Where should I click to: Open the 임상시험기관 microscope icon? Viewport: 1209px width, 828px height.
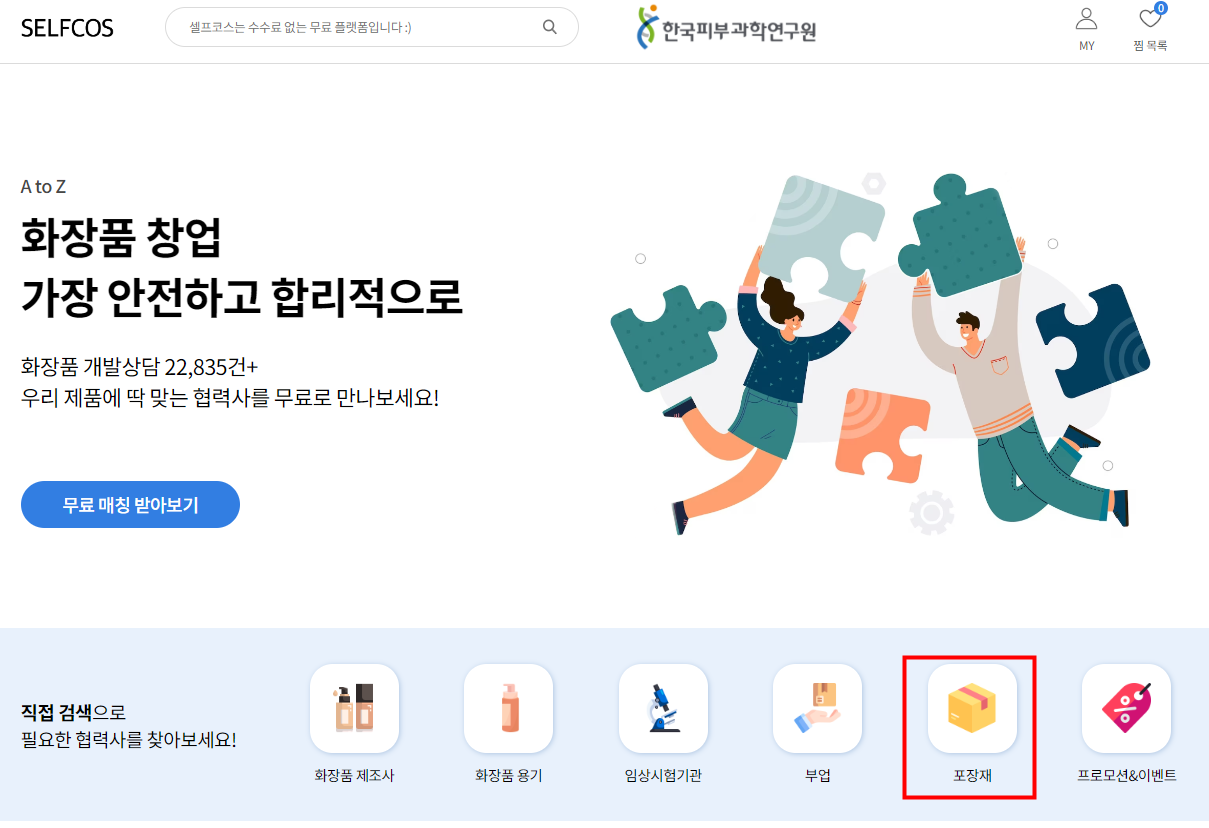coord(663,709)
